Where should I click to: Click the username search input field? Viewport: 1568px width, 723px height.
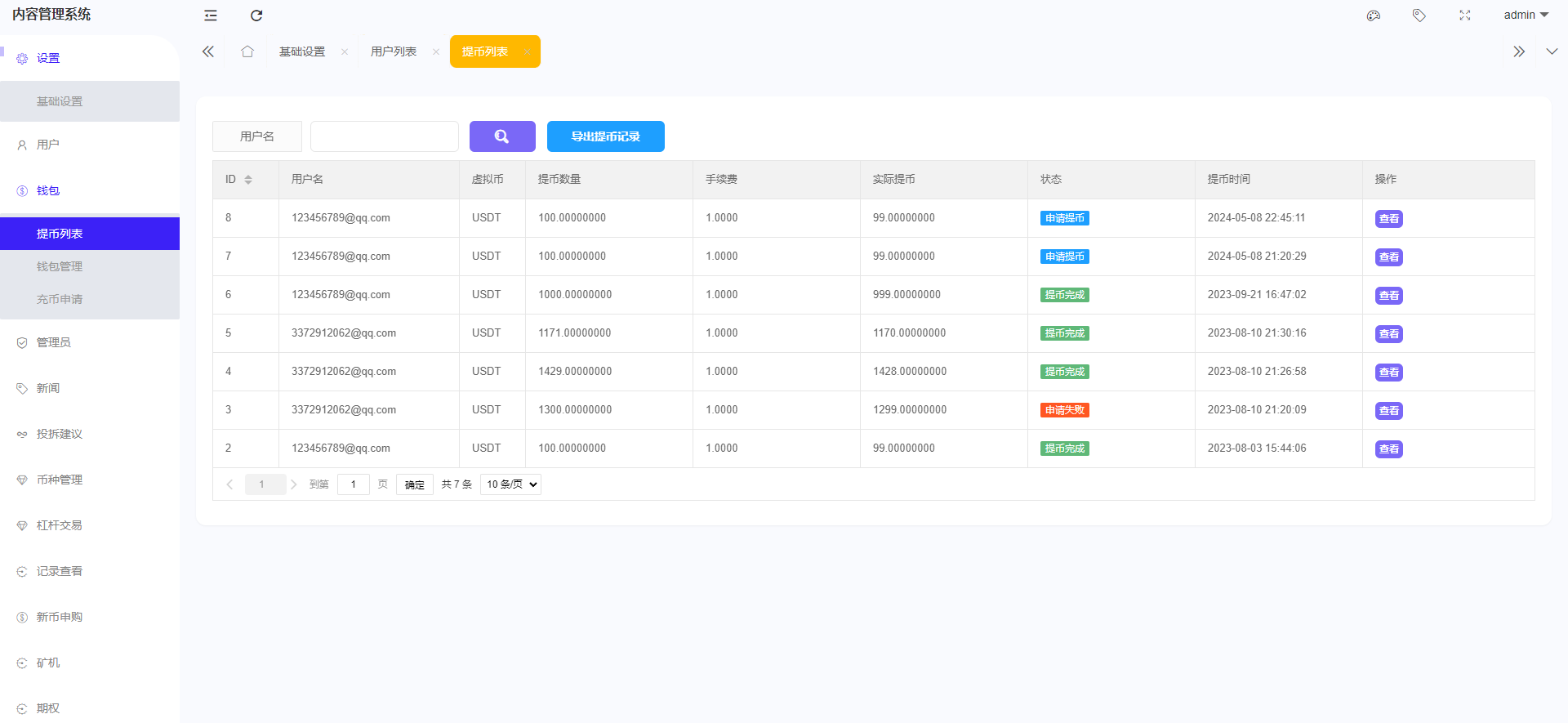pyautogui.click(x=385, y=136)
